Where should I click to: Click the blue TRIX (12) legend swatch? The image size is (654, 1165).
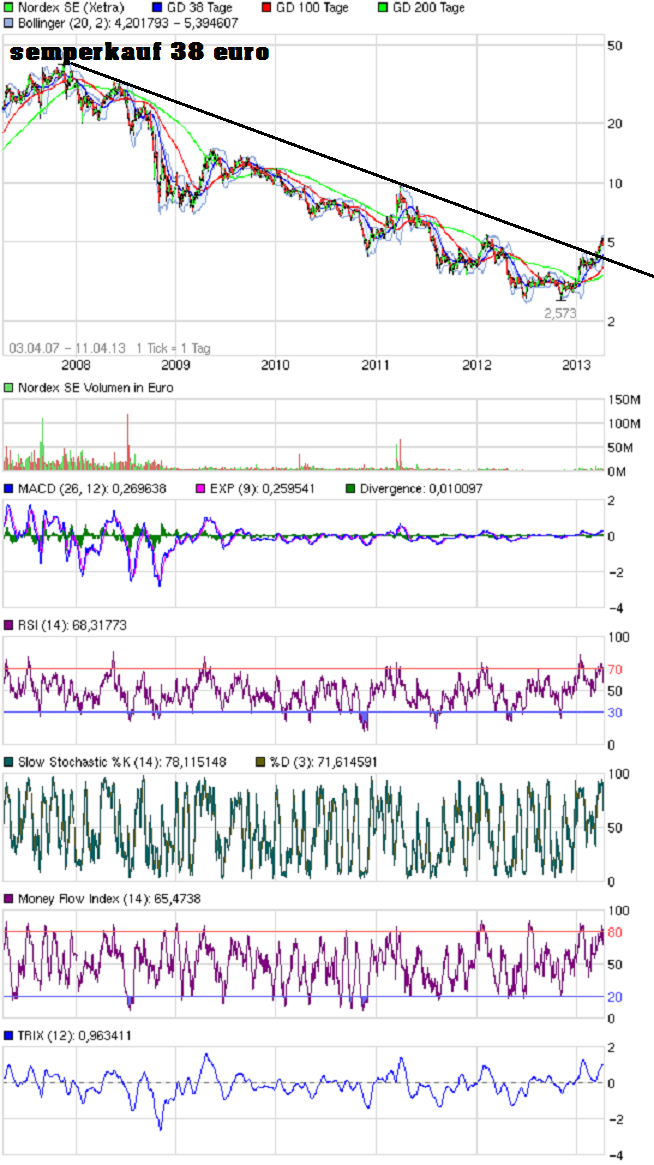tap(8, 1035)
